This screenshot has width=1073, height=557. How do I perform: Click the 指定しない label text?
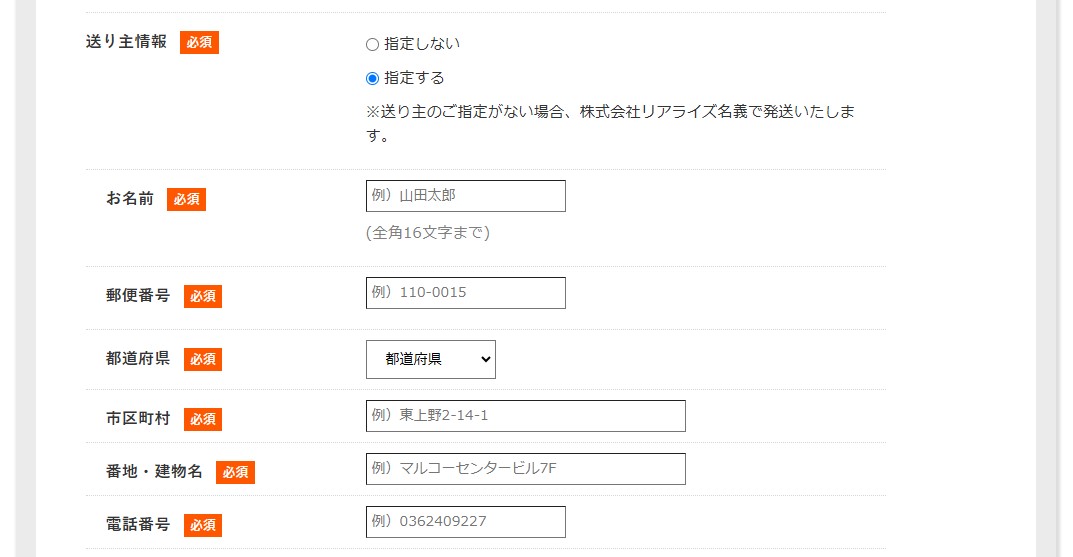pos(422,44)
